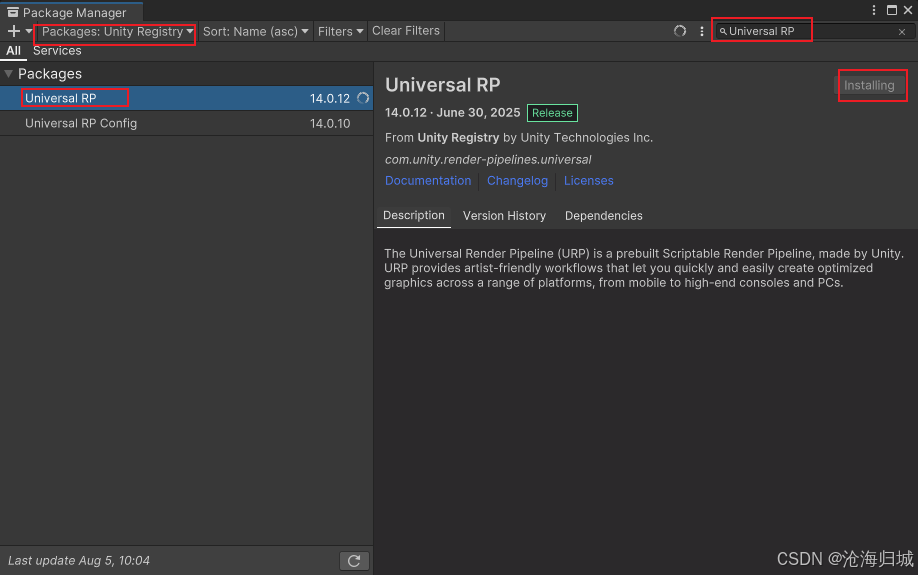Switch to the Dependencies tab
Screen dimensions: 918x575
[x=604, y=216]
